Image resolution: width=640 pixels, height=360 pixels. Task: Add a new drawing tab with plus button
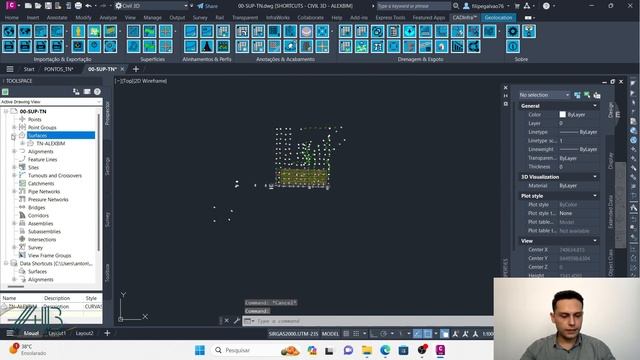(x=136, y=69)
